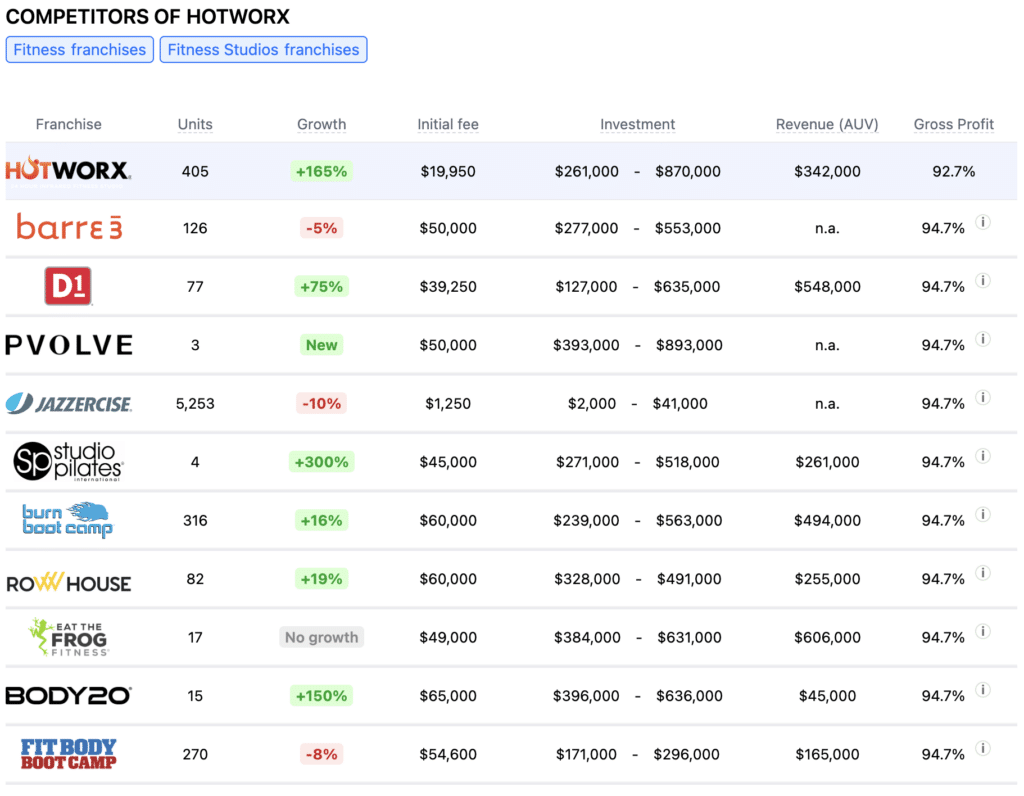Select the $494,000 revenue for Burn Boot Camp
Image resolution: width=1024 pixels, height=796 pixels.
827,520
